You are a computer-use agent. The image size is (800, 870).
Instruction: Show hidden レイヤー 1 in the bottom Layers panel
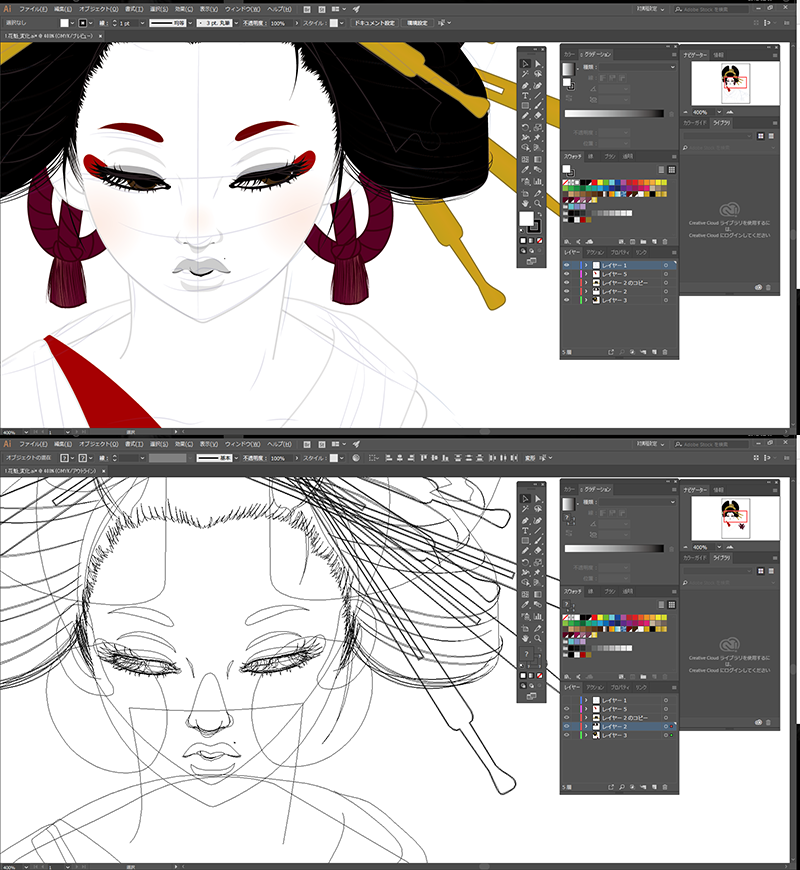[x=566, y=701]
